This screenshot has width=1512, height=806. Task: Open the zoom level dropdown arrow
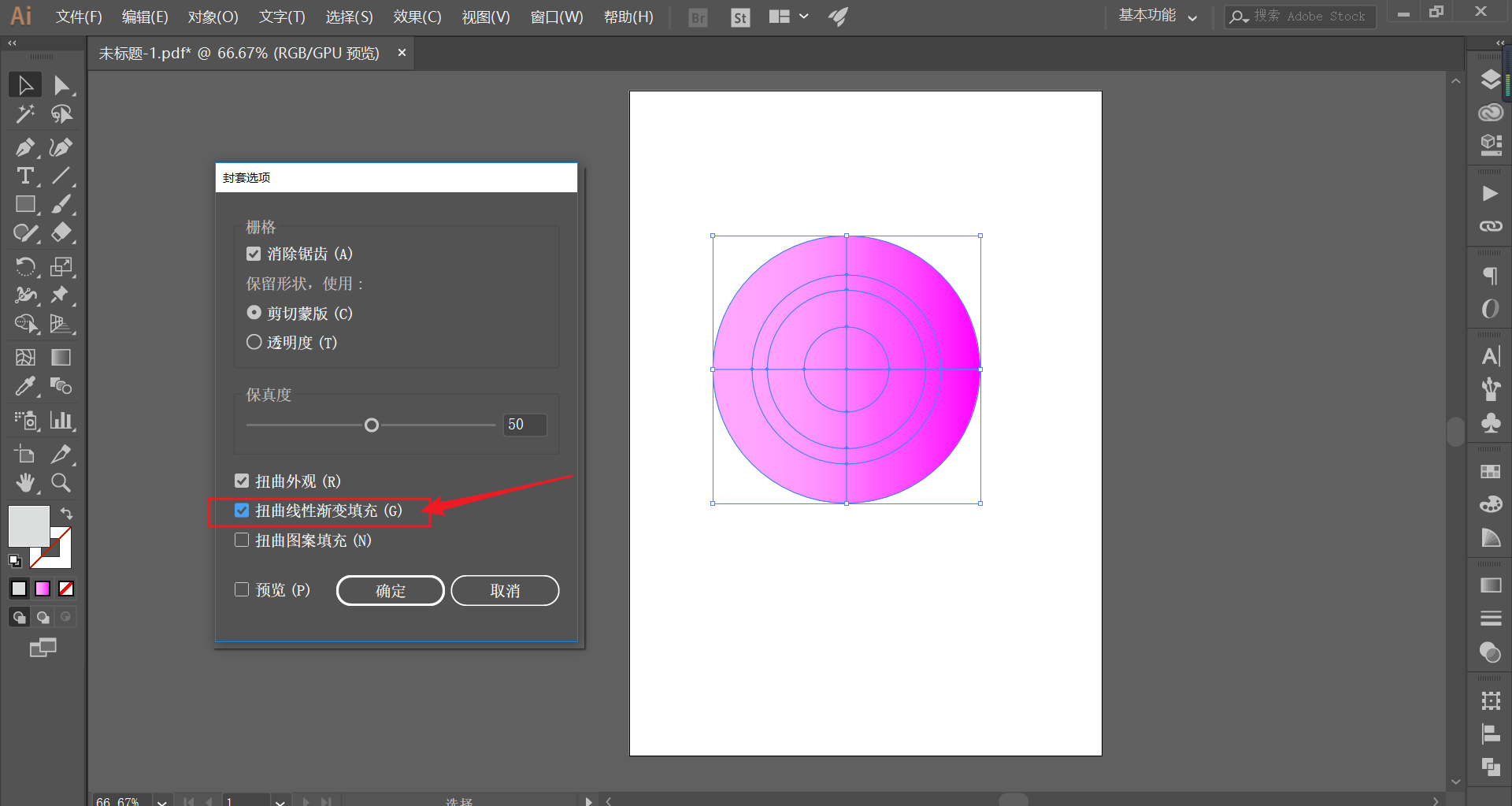(x=161, y=801)
